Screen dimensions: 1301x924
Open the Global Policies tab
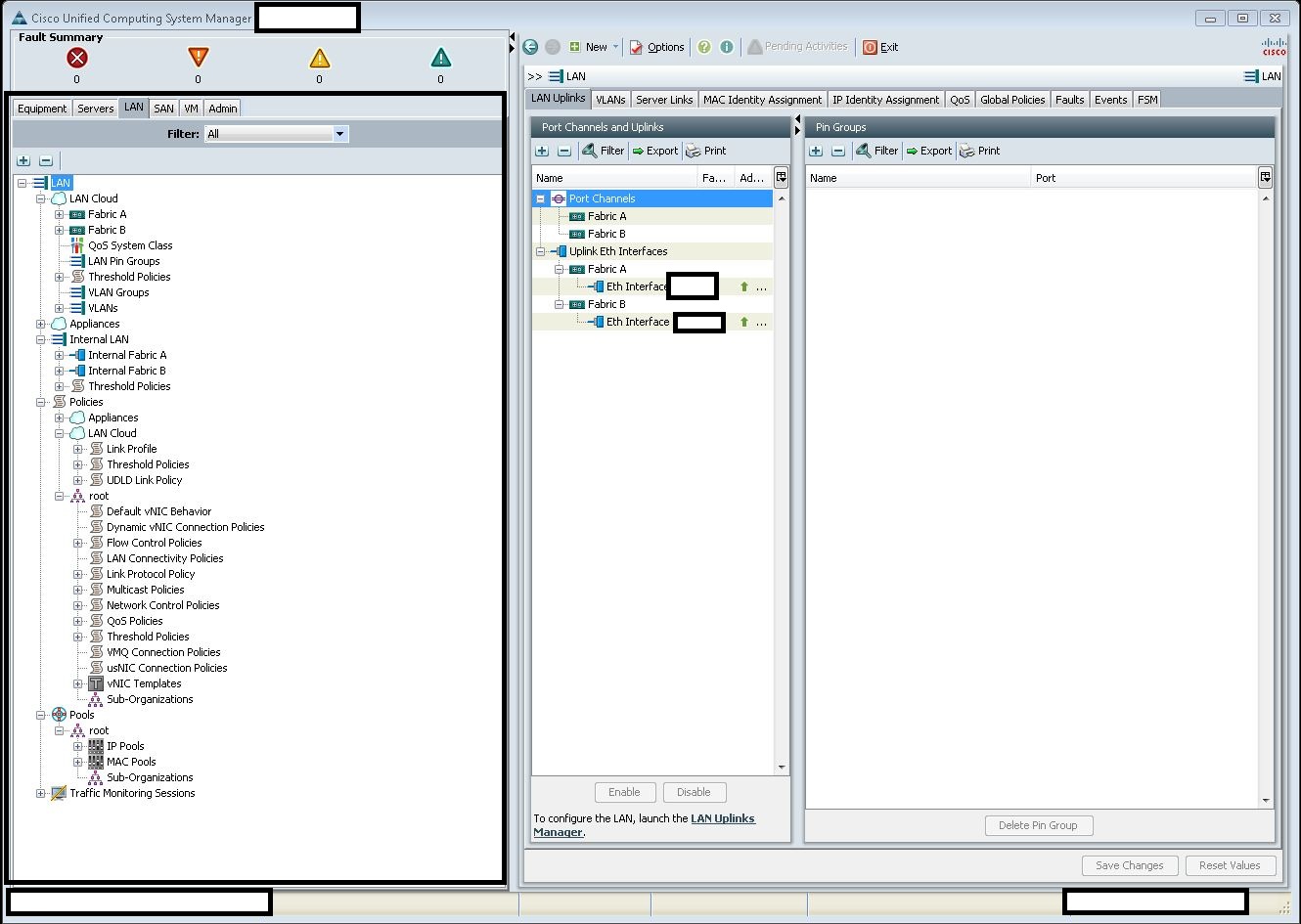1011,100
